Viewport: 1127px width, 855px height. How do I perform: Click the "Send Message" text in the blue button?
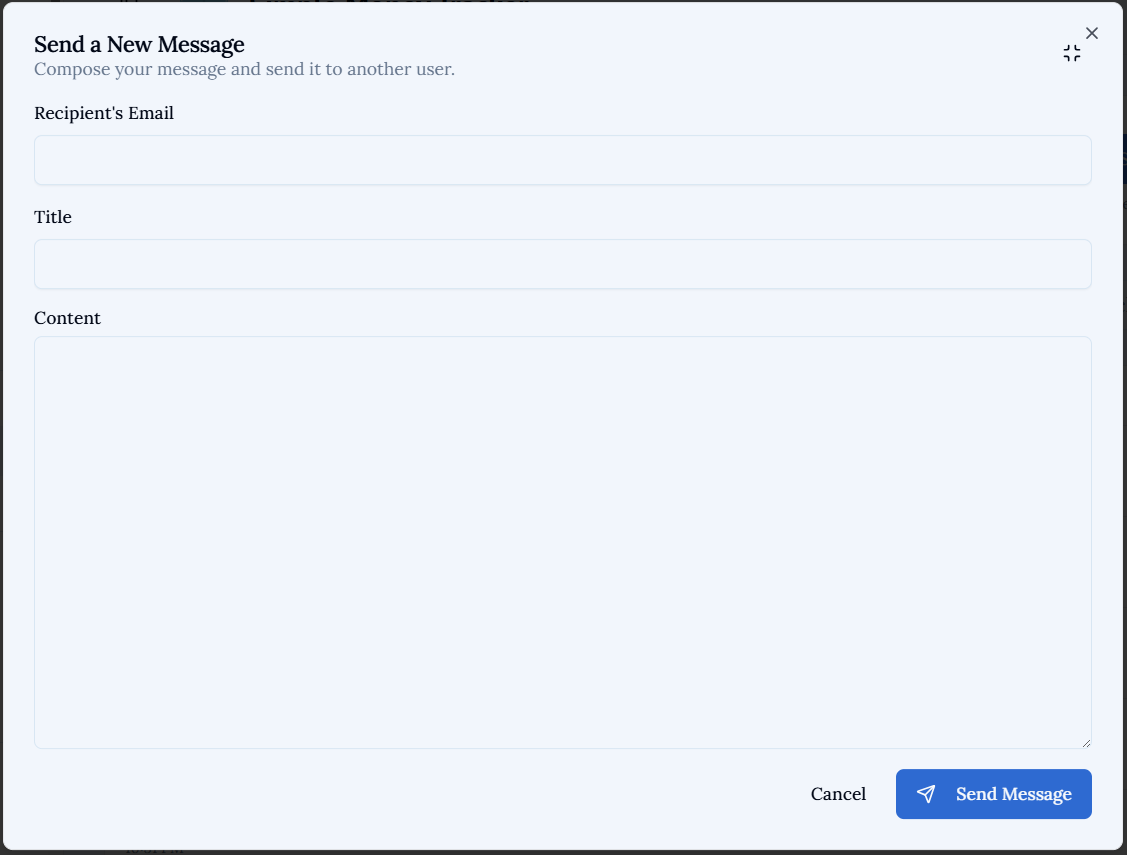[1013, 794]
